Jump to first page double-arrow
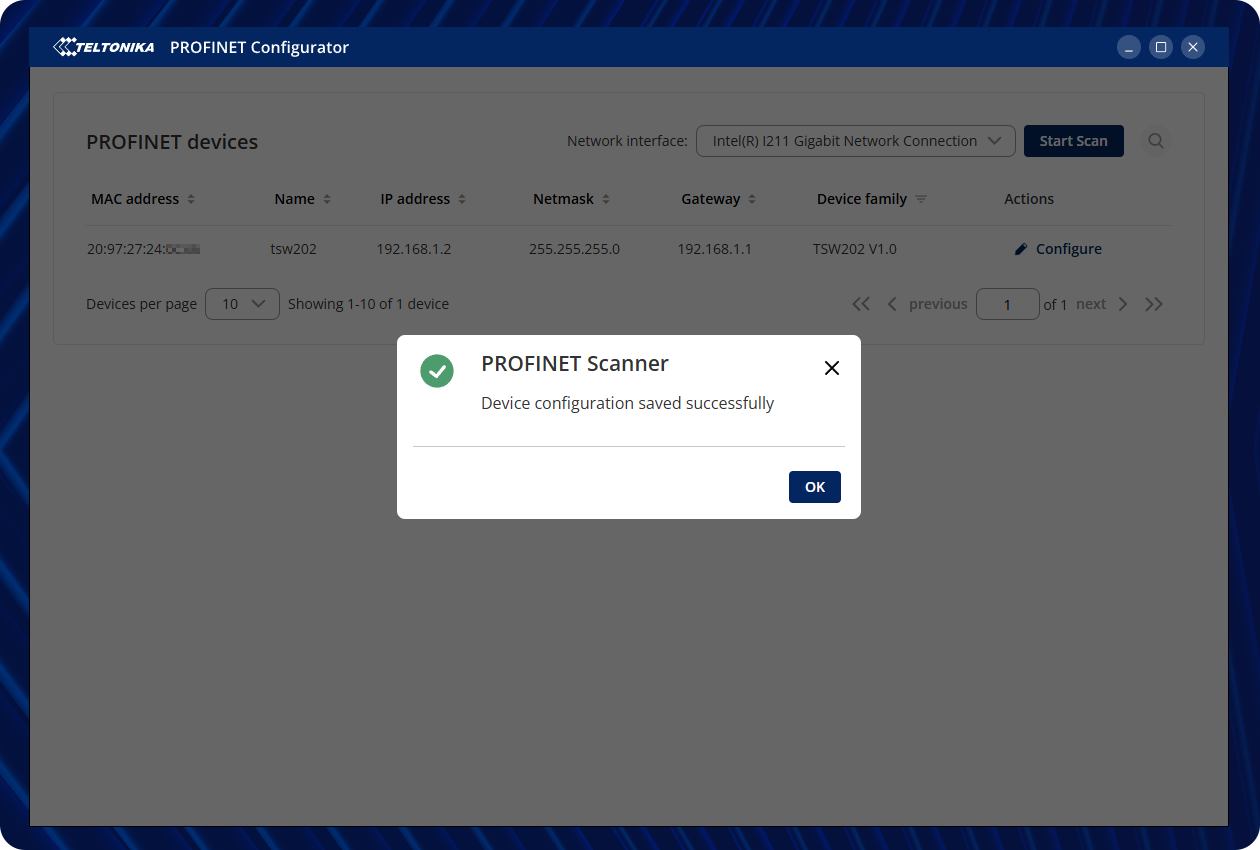Viewport: 1260px width, 850px height. point(860,304)
